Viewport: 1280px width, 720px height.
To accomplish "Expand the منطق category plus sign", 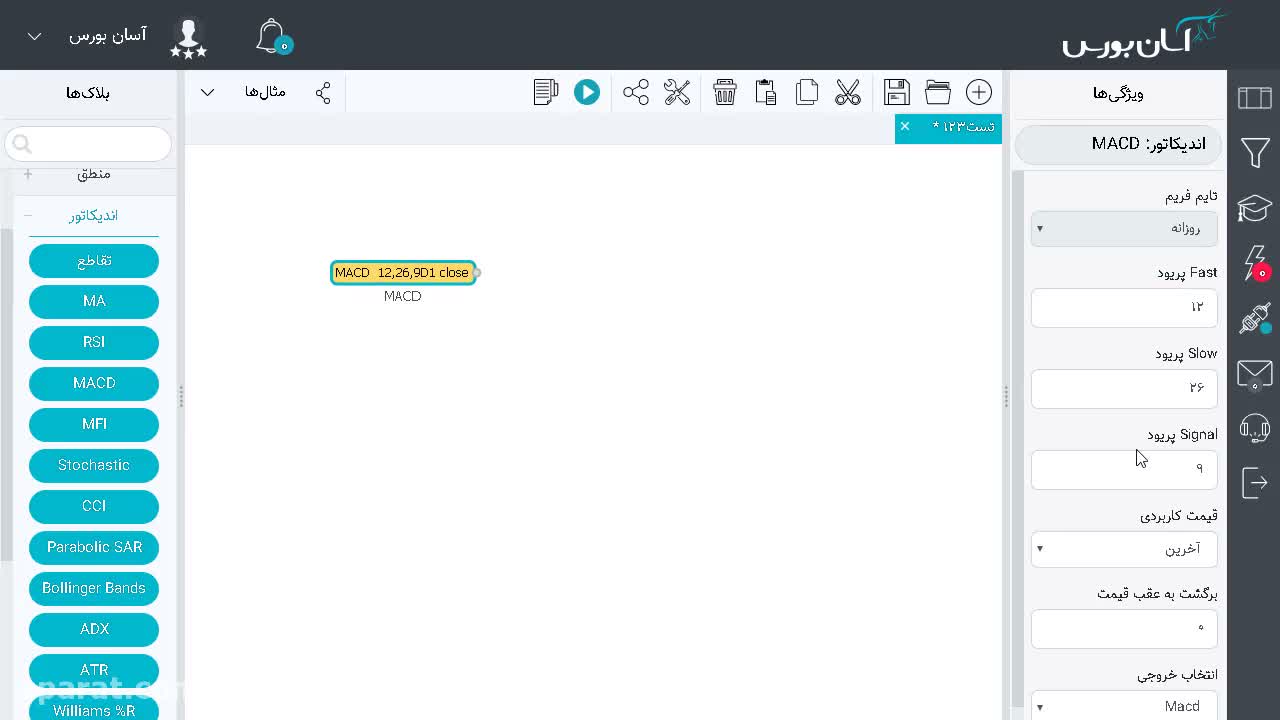I will 28,174.
